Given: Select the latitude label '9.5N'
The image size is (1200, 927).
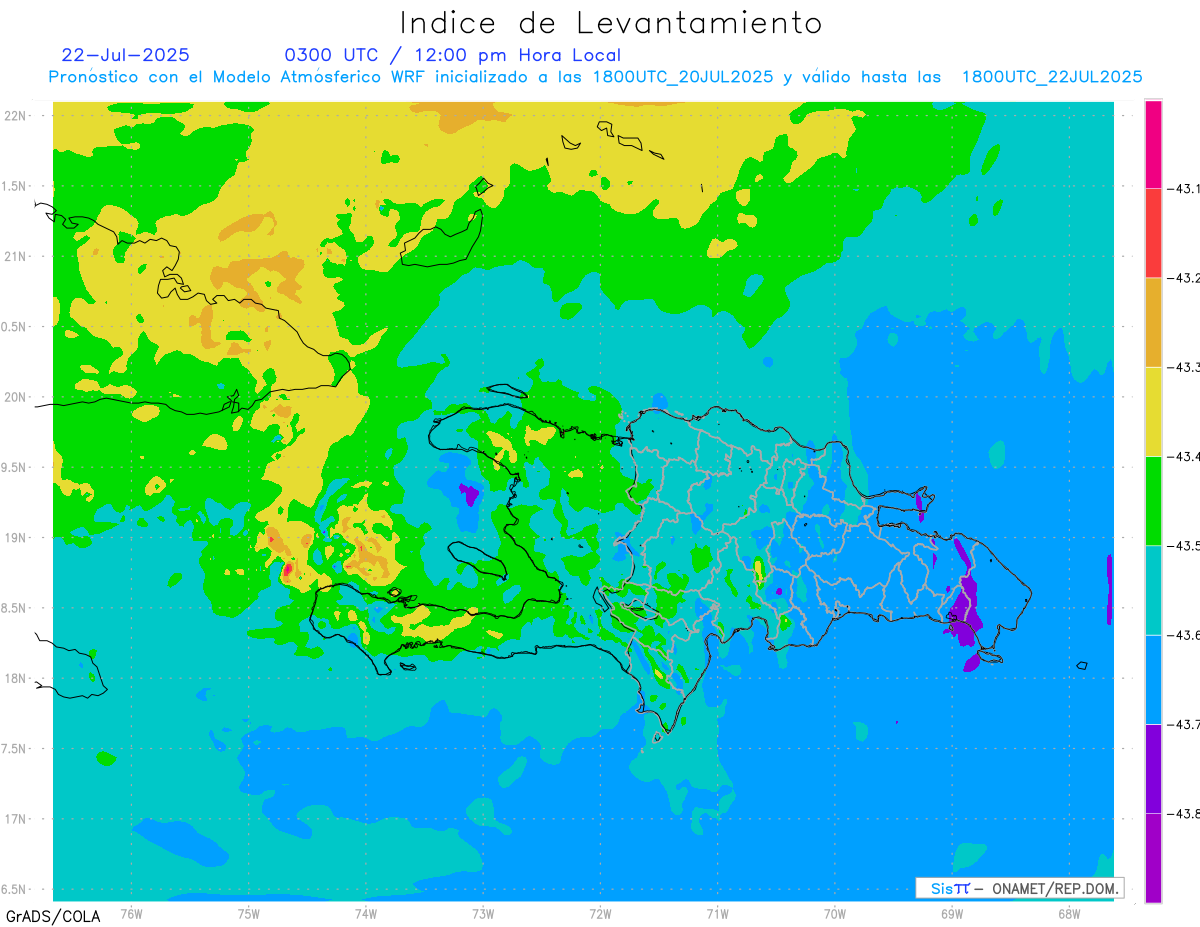Looking at the screenshot, I should click(15, 467).
